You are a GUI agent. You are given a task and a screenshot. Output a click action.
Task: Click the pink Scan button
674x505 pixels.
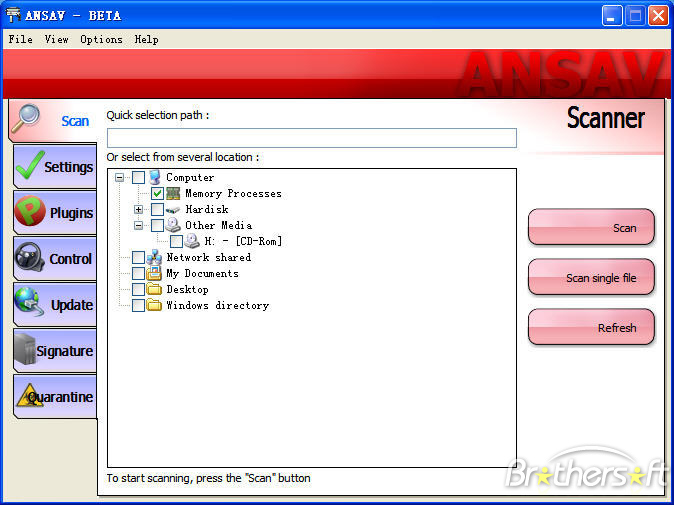591,227
